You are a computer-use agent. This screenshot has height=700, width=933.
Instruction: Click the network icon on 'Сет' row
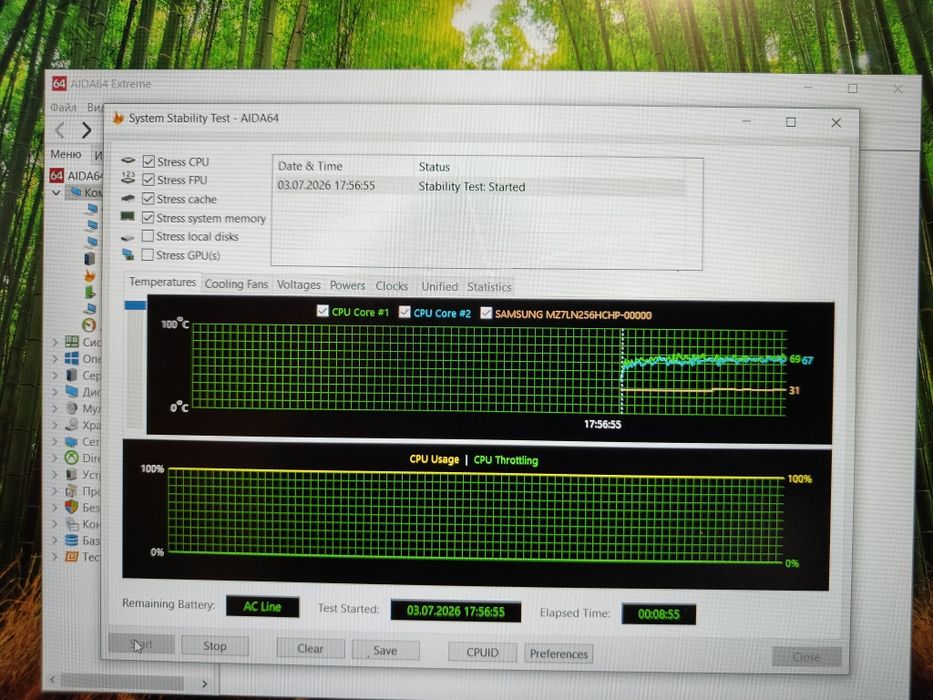pos(71,442)
